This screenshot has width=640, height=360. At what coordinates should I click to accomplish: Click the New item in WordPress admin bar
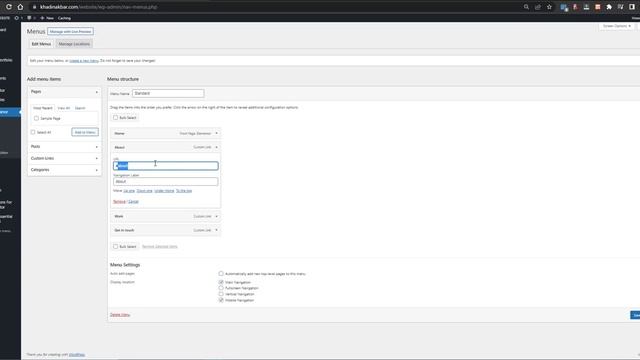click(x=47, y=18)
